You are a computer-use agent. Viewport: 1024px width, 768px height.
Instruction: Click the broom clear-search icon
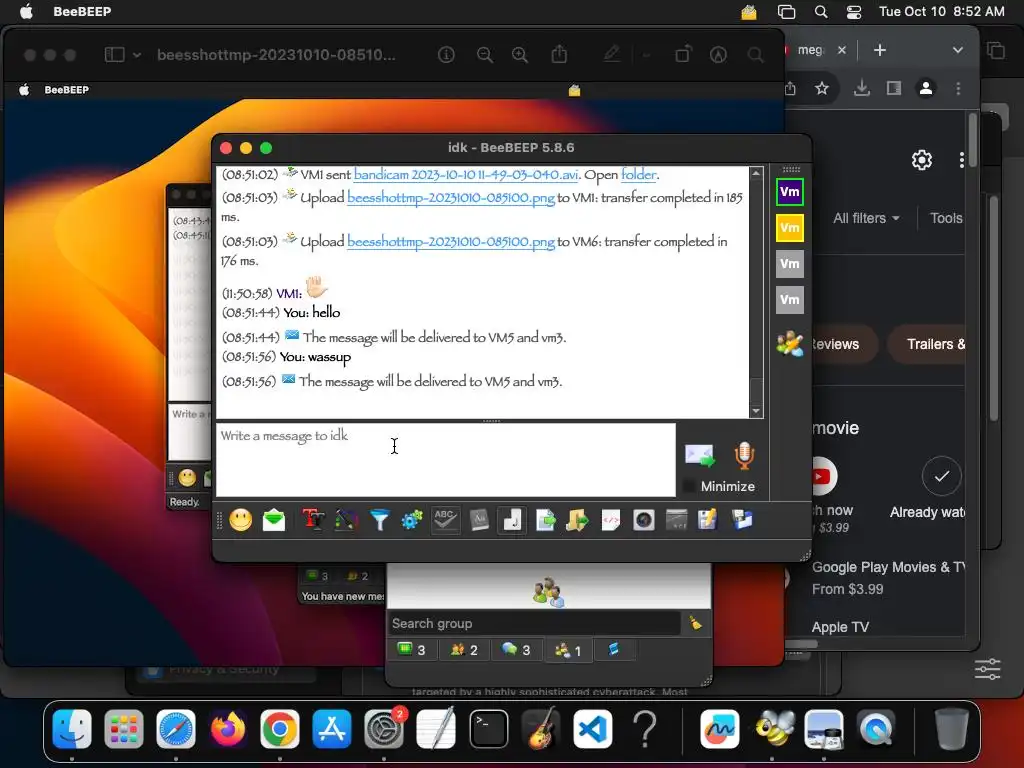[696, 624]
